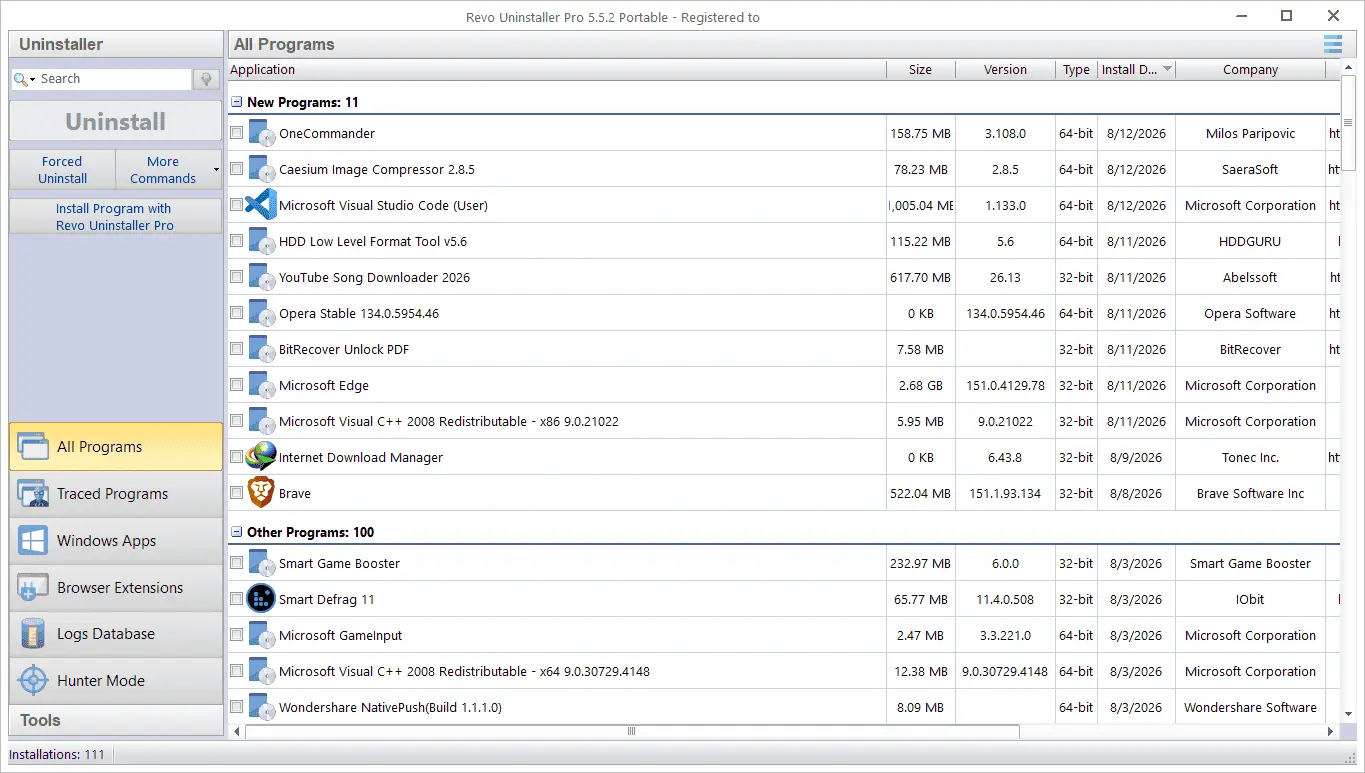Click Install Program with Revo Uninstaller Pro
This screenshot has height=773, width=1365.
[x=116, y=217]
